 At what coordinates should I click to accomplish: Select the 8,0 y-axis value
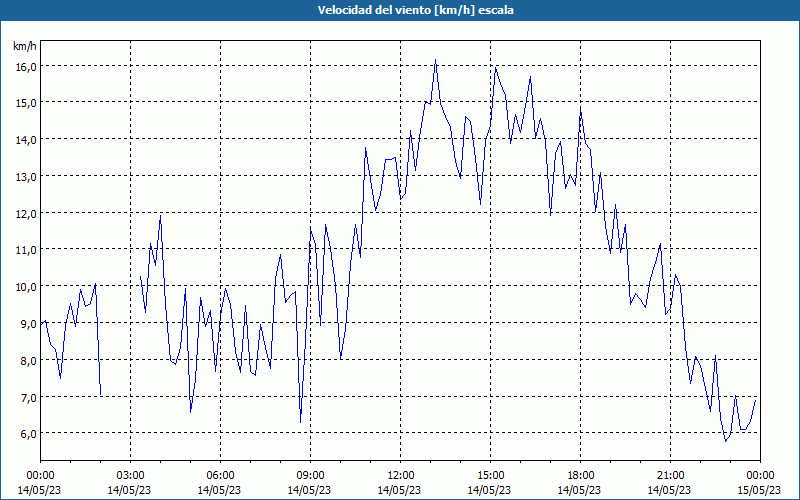[28, 360]
